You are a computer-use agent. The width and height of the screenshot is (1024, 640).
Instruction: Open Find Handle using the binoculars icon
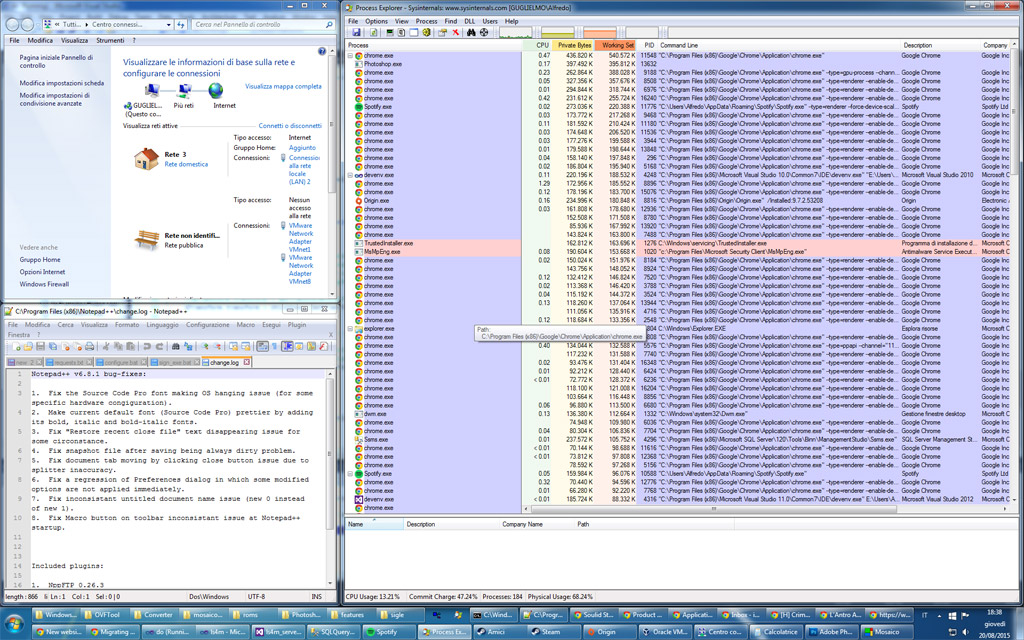(471, 32)
